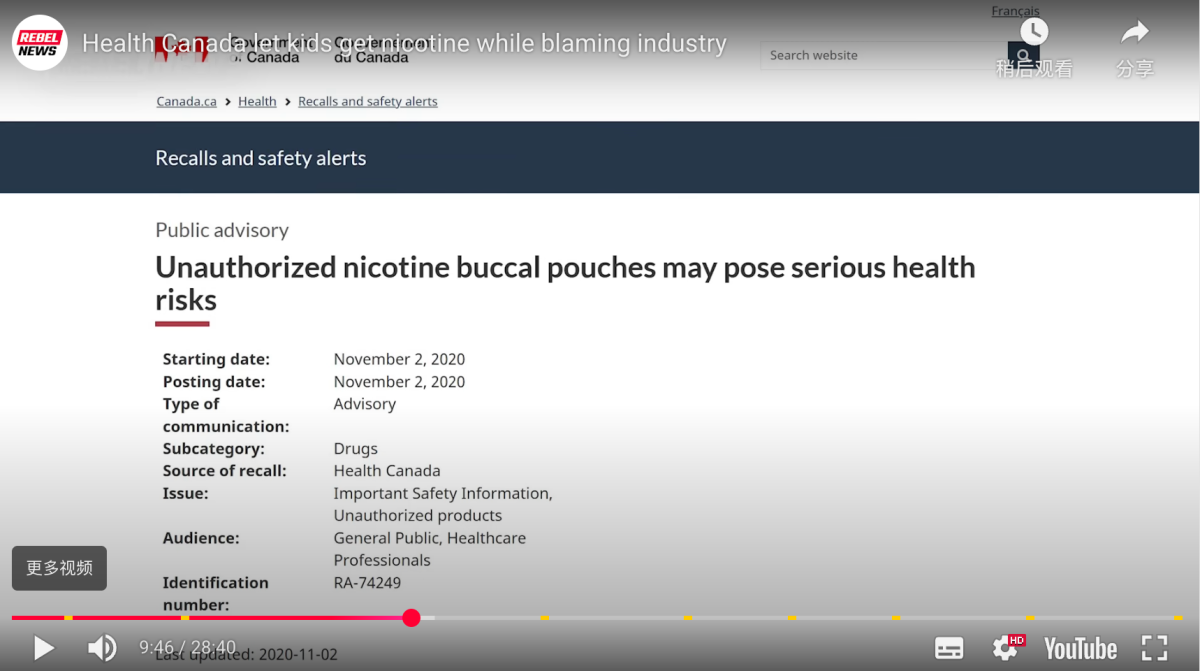Switch language via Français link
The height and width of the screenshot is (671, 1200).
coord(1015,11)
